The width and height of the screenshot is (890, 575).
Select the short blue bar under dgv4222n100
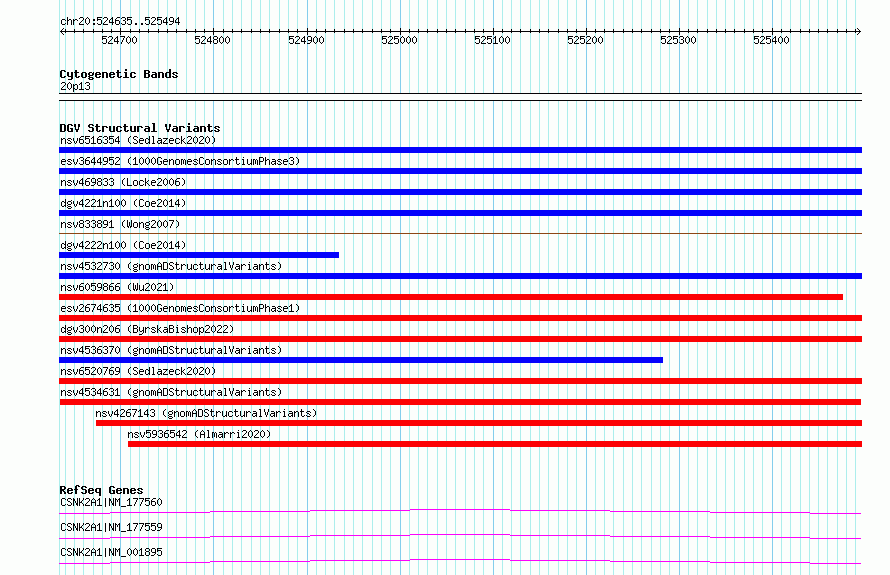coord(199,255)
